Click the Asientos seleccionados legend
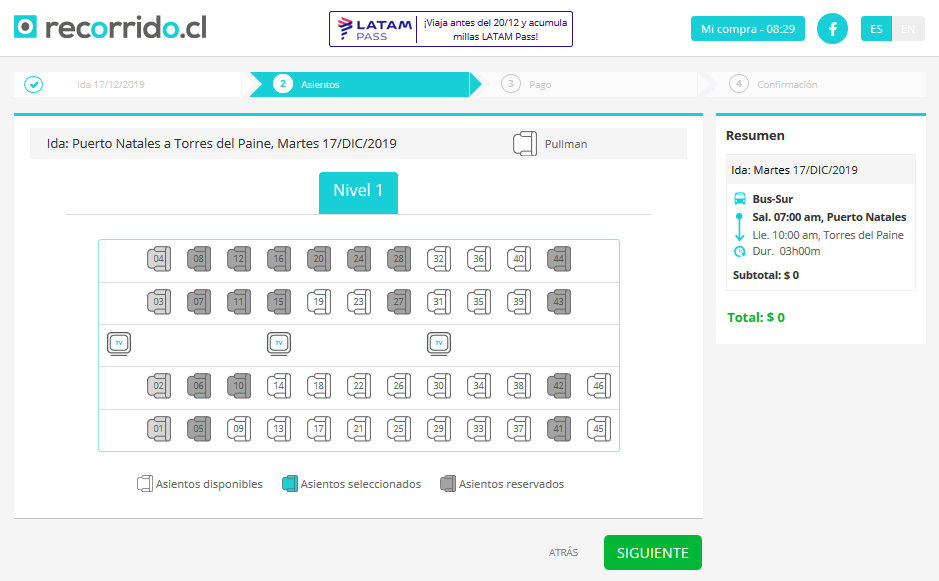The width and height of the screenshot is (939, 581). click(352, 484)
